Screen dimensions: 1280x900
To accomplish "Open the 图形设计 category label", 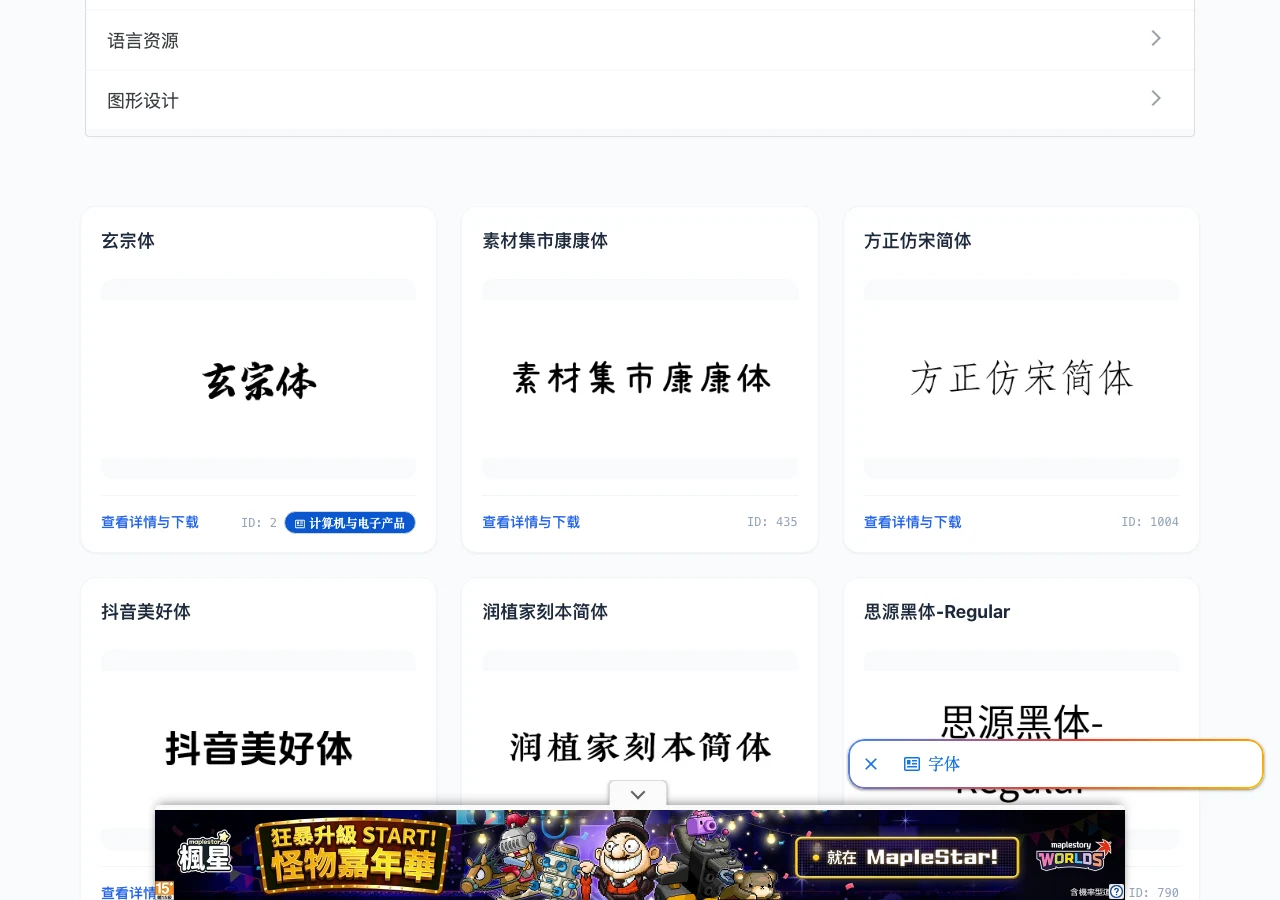I will point(143,101).
